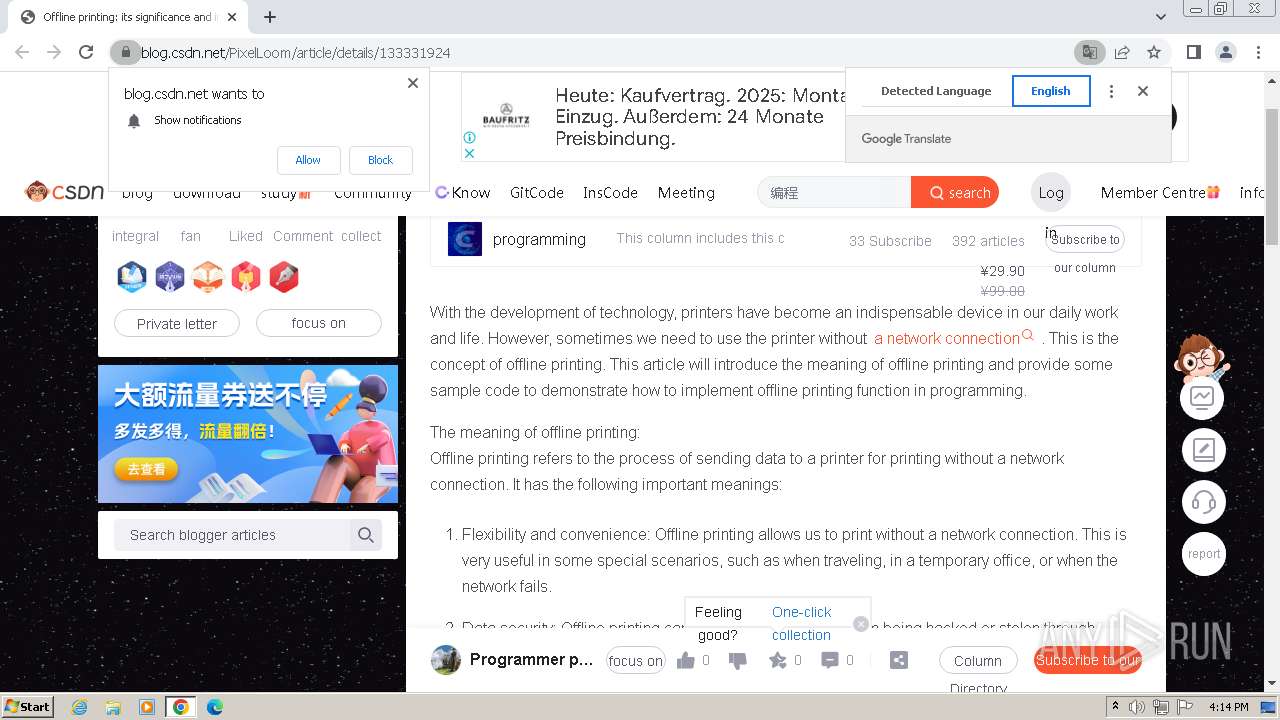The width and height of the screenshot is (1280, 720).
Task: Open the browser side panel icon
Action: pyautogui.click(x=1193, y=52)
